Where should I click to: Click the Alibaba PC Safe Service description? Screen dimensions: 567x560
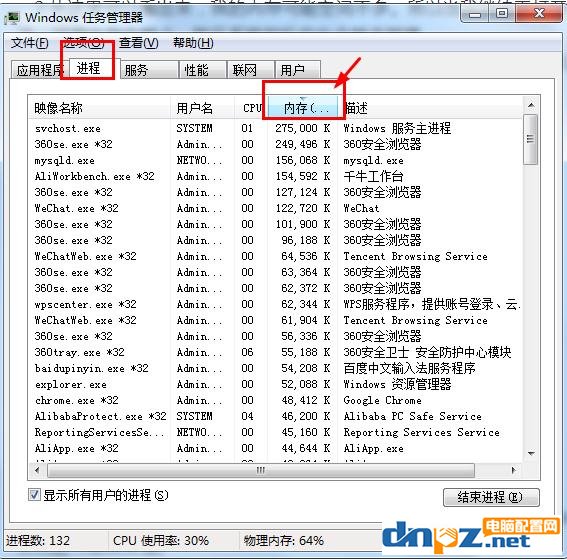coord(412,416)
